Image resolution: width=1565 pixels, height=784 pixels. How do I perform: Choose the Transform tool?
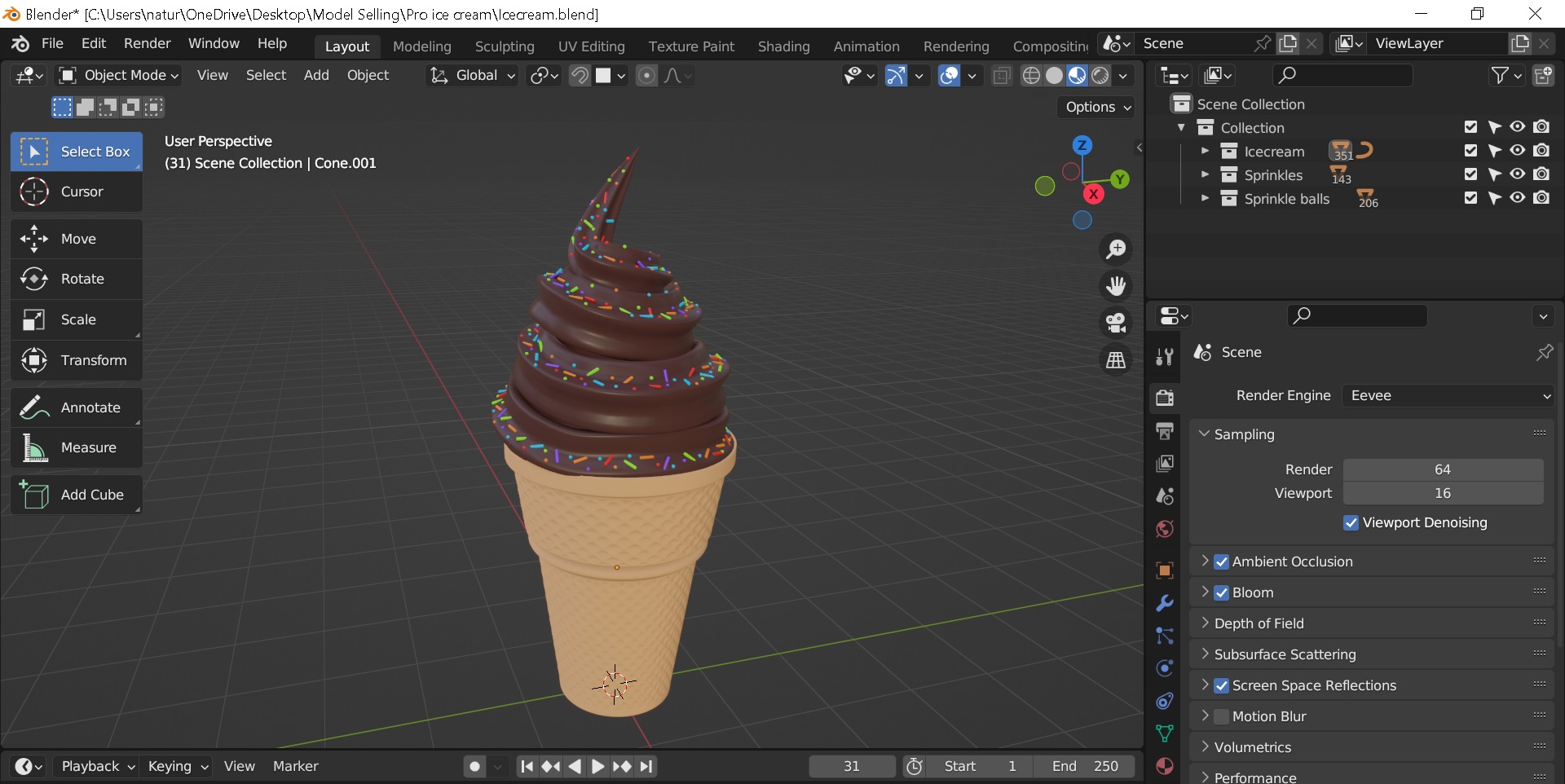tap(77, 360)
